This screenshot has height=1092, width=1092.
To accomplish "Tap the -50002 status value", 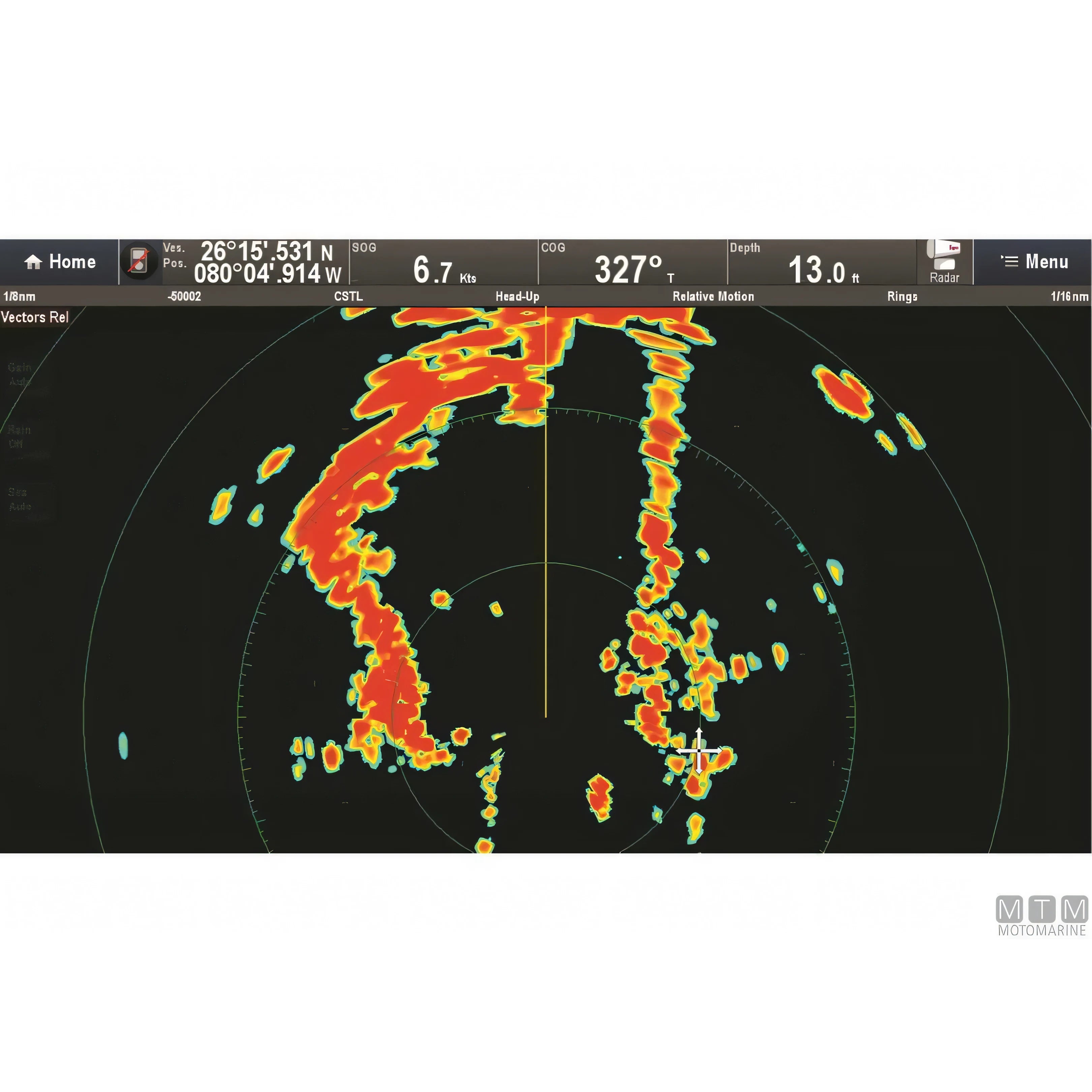I will coord(184,296).
